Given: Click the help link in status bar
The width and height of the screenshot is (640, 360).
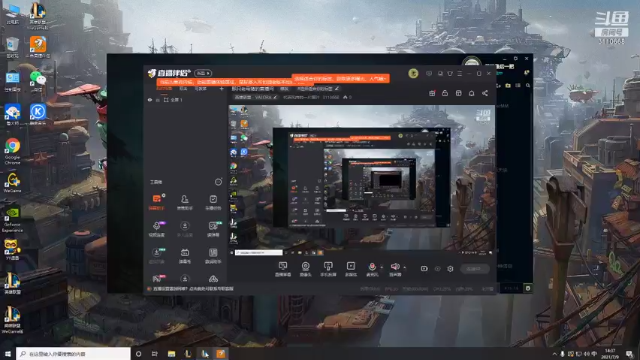Looking at the screenshot, I should [193, 289].
